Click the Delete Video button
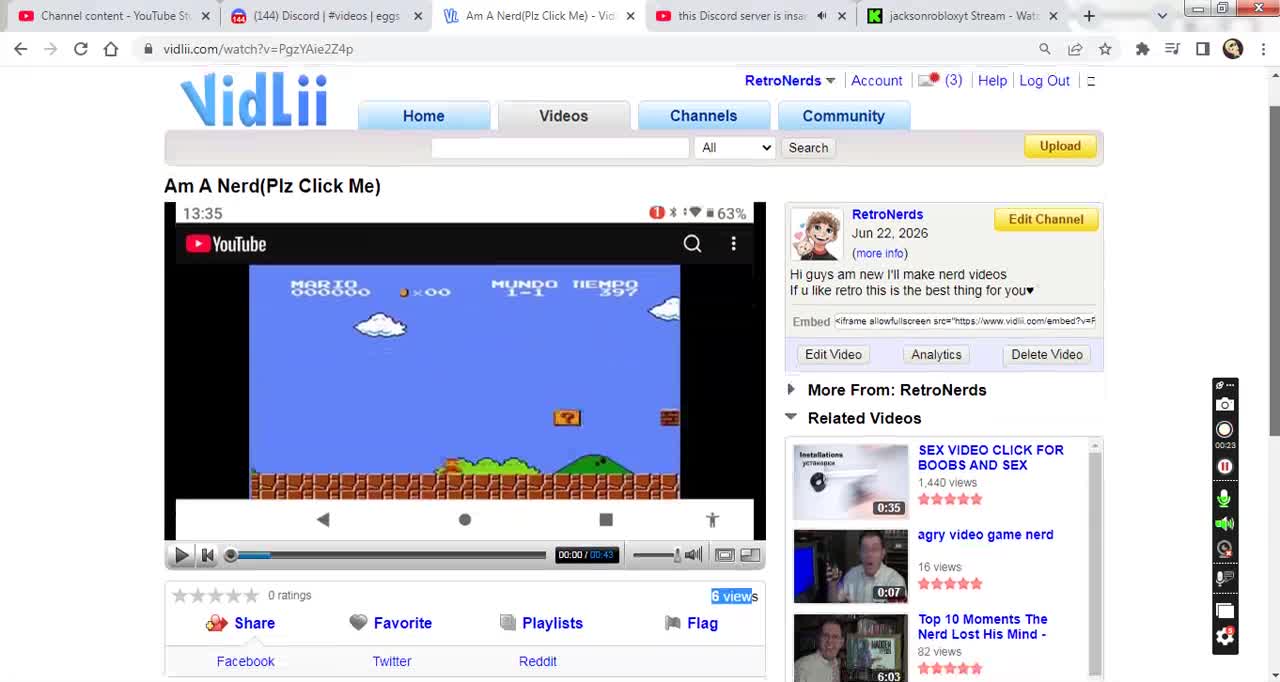This screenshot has height=682, width=1280. [x=1047, y=355]
